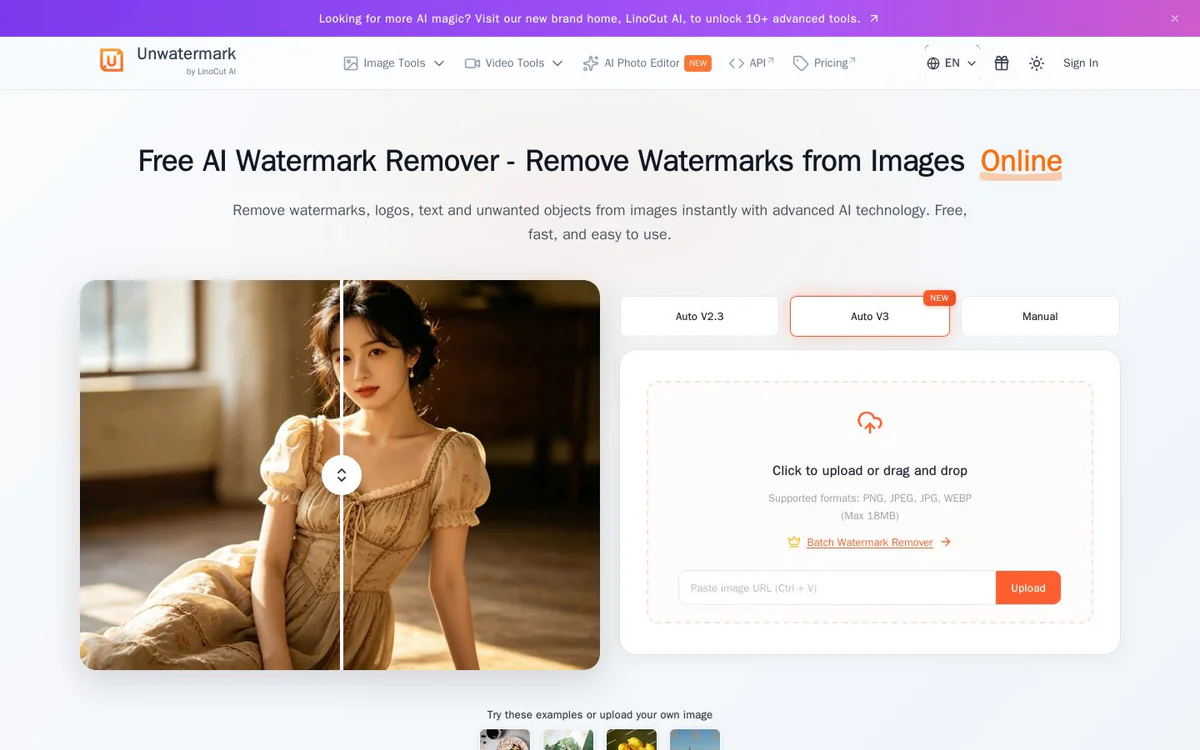This screenshot has height=750, width=1200.
Task: Go to the Pricing page
Action: (825, 63)
